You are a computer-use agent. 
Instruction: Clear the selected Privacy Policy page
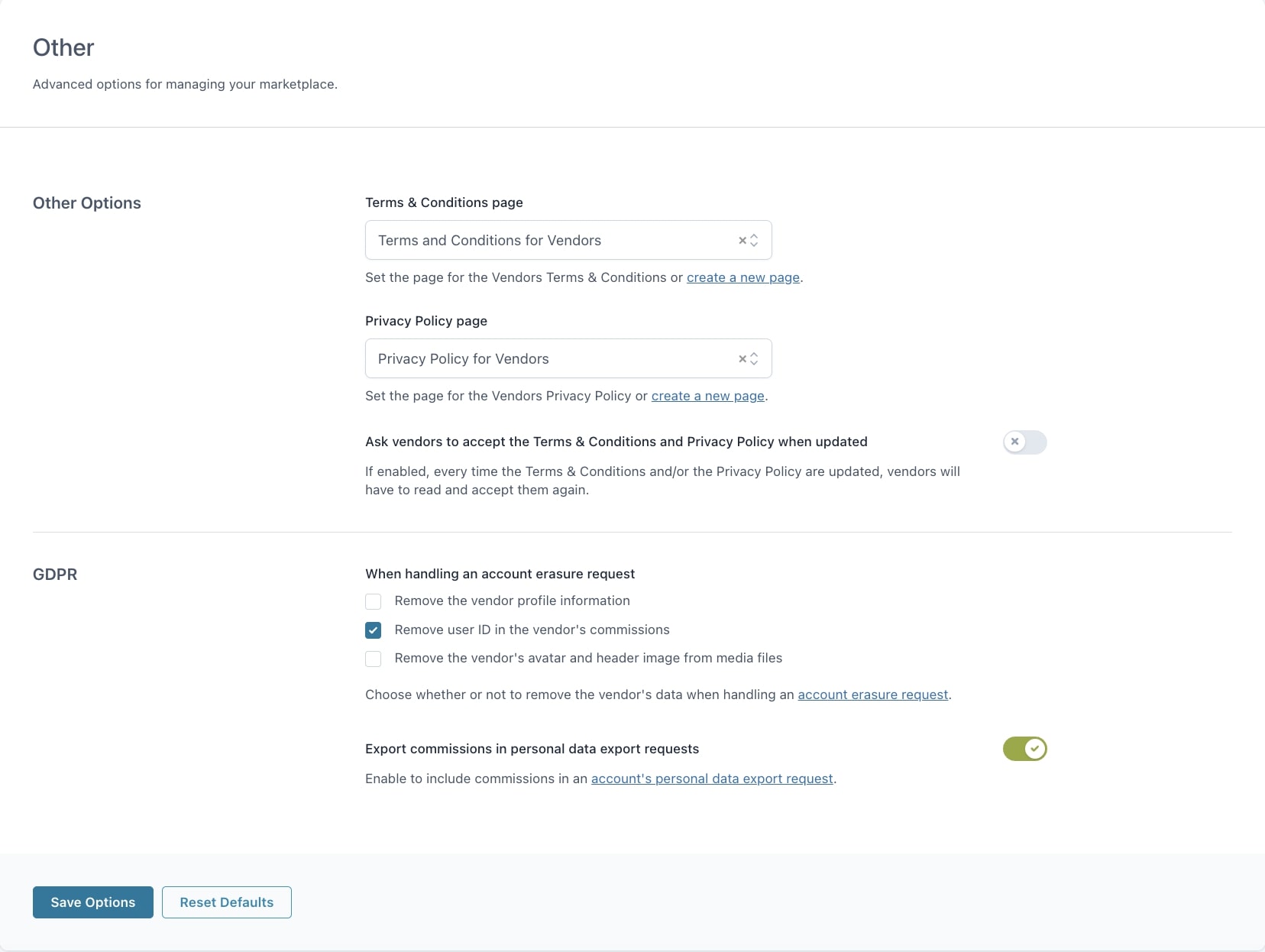tap(742, 359)
